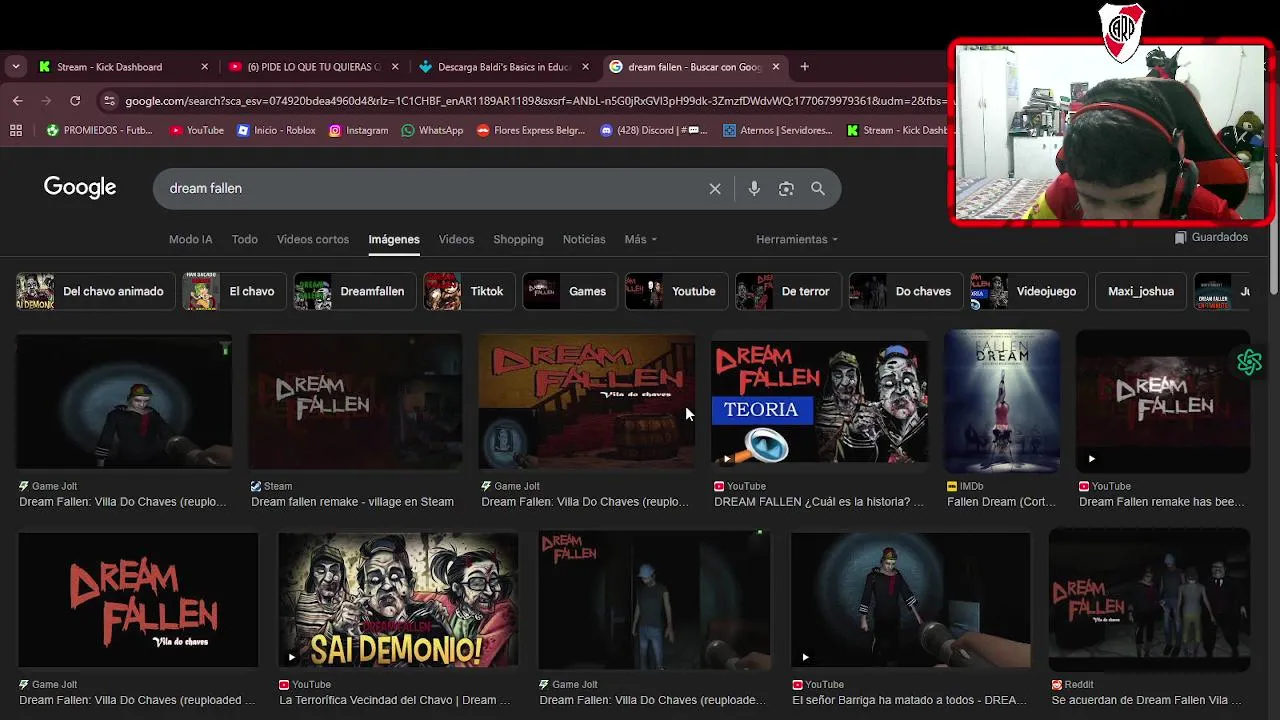
Task: Expand the Más menu
Action: pos(641,239)
